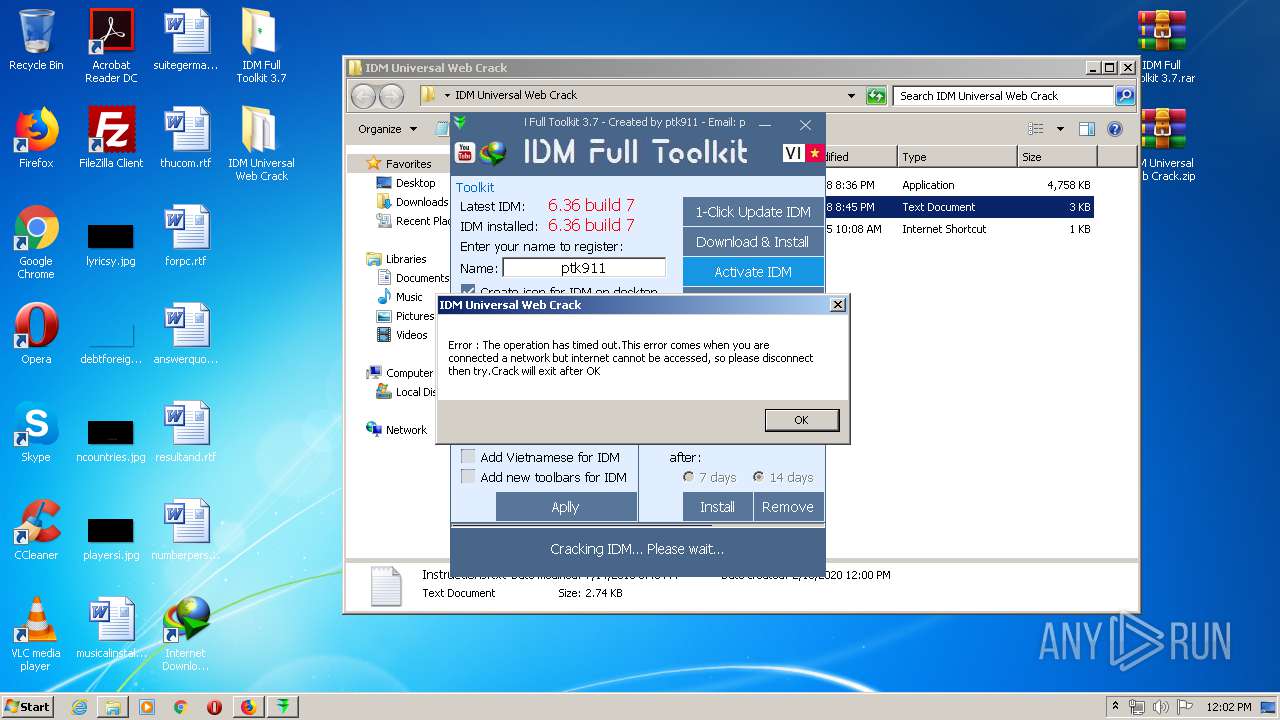This screenshot has height=720, width=1280.
Task: Show hidden system tray icons
Action: [x=1116, y=706]
